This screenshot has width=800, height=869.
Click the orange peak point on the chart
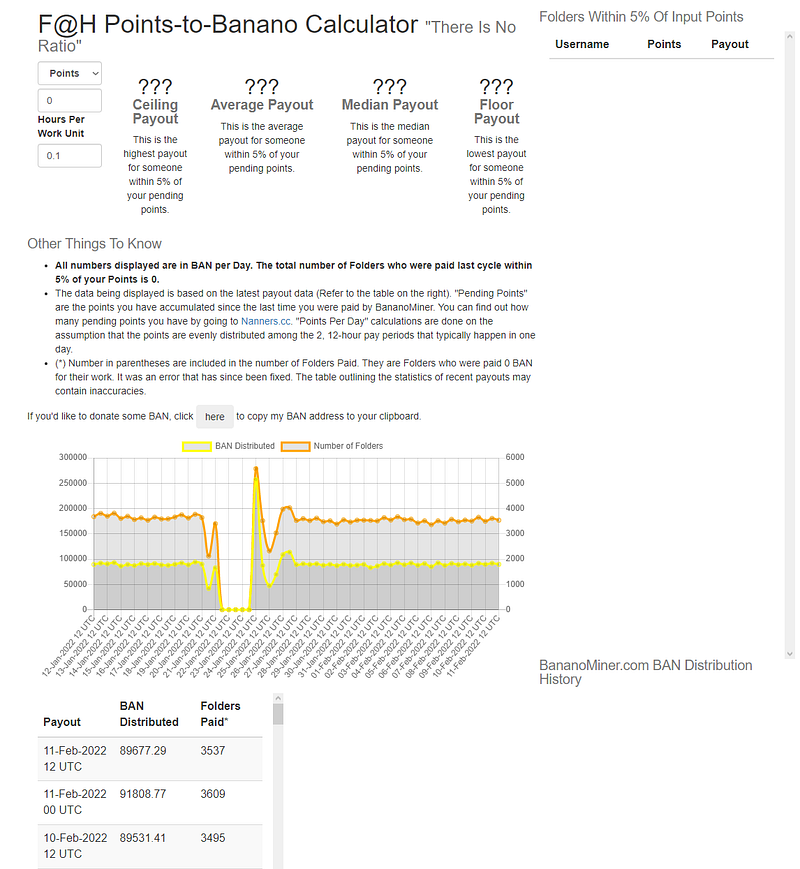256,469
